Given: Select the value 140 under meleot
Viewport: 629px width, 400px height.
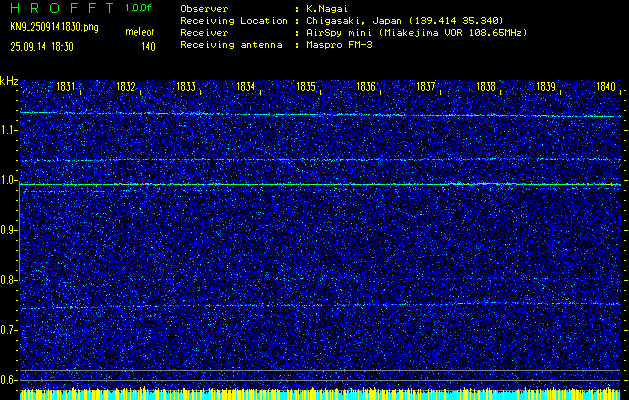Looking at the screenshot, I should 148,47.
